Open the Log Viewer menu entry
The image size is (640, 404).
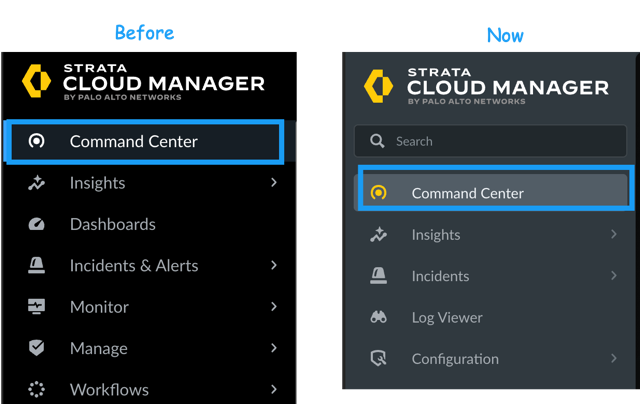[x=447, y=317]
